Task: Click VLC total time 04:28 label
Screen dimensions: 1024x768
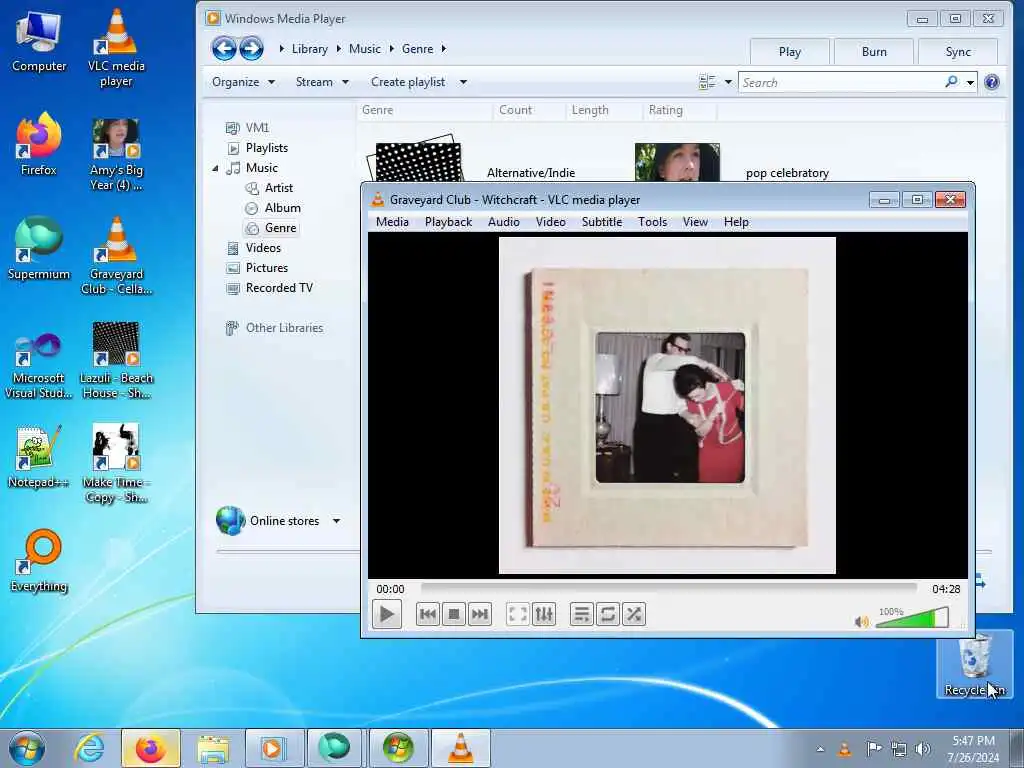Action: pos(946,589)
